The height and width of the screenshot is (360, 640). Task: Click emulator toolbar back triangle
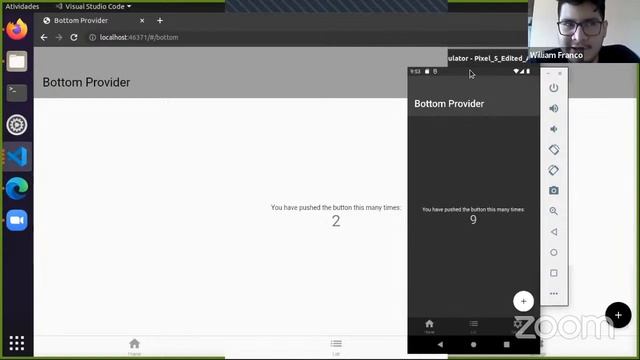coord(553,232)
